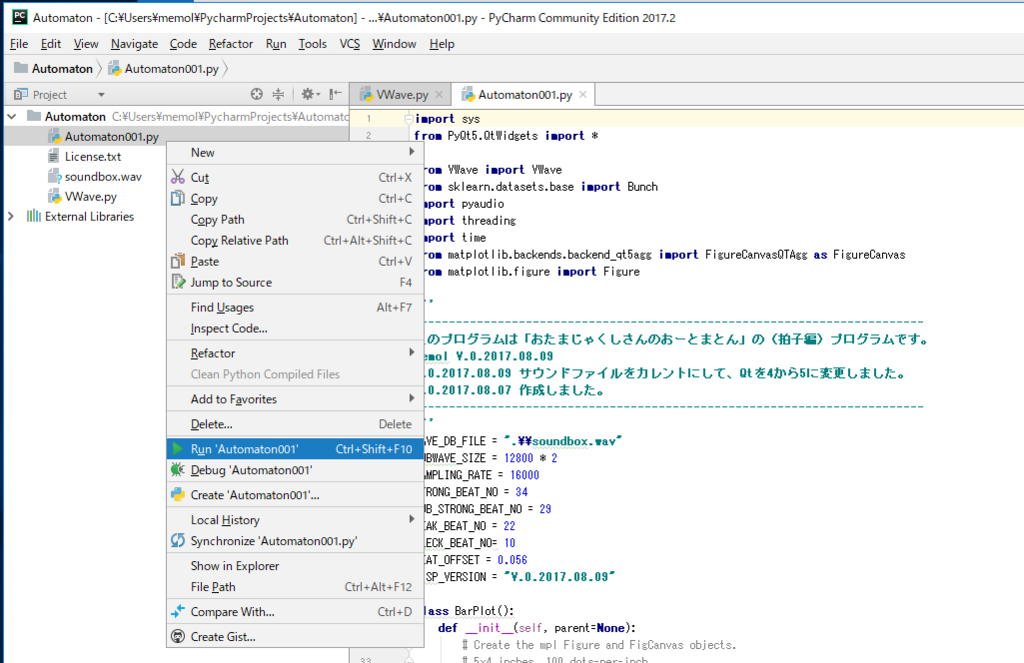Screen dimensions: 1024x663
Task: Choose Show in Explorer
Action: tap(295, 566)
